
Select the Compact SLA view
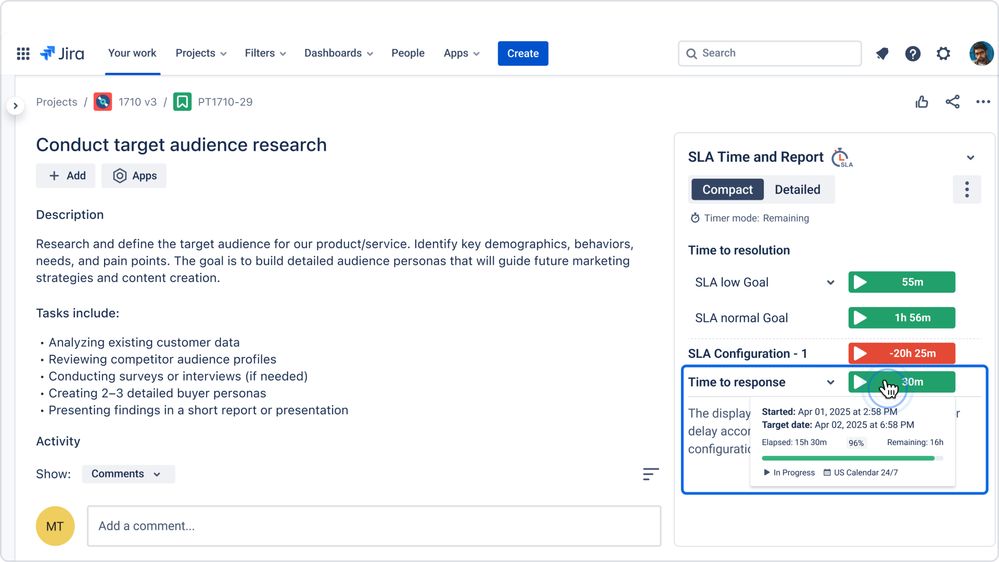(x=727, y=189)
